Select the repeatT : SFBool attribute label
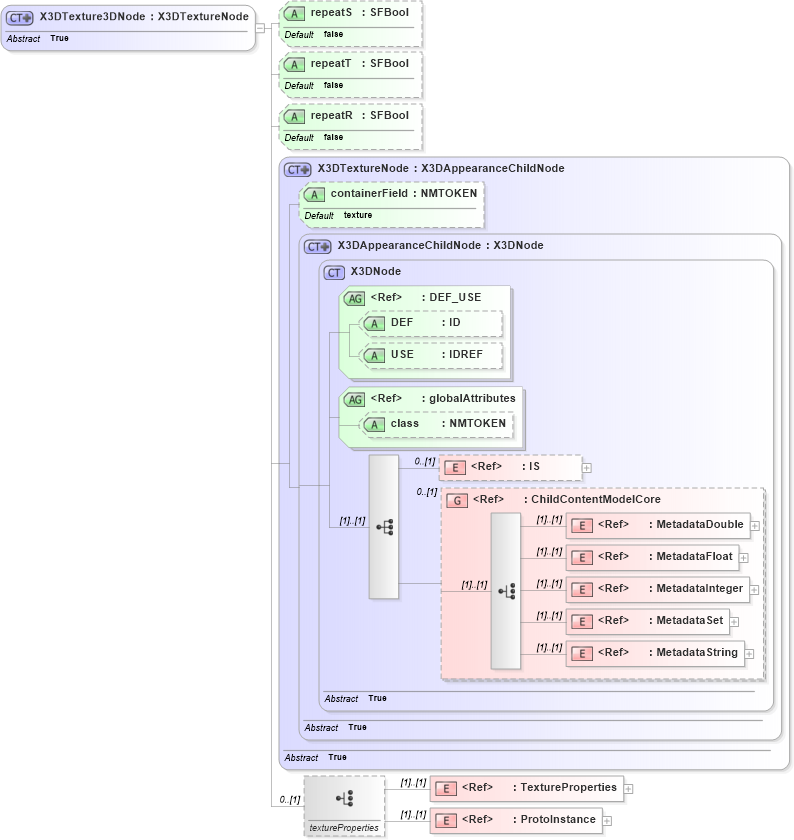 359,63
